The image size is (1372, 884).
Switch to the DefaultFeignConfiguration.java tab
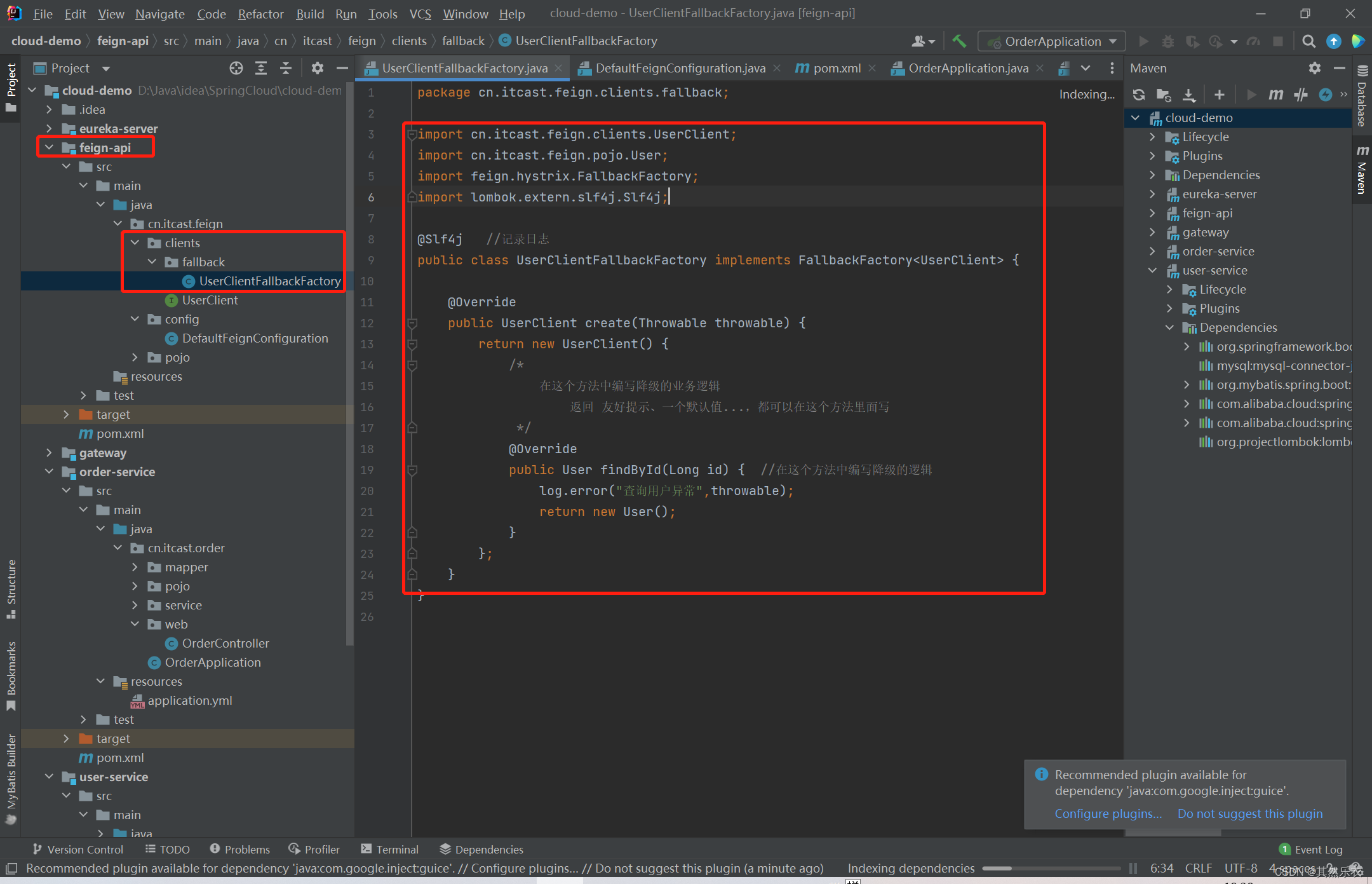680,68
